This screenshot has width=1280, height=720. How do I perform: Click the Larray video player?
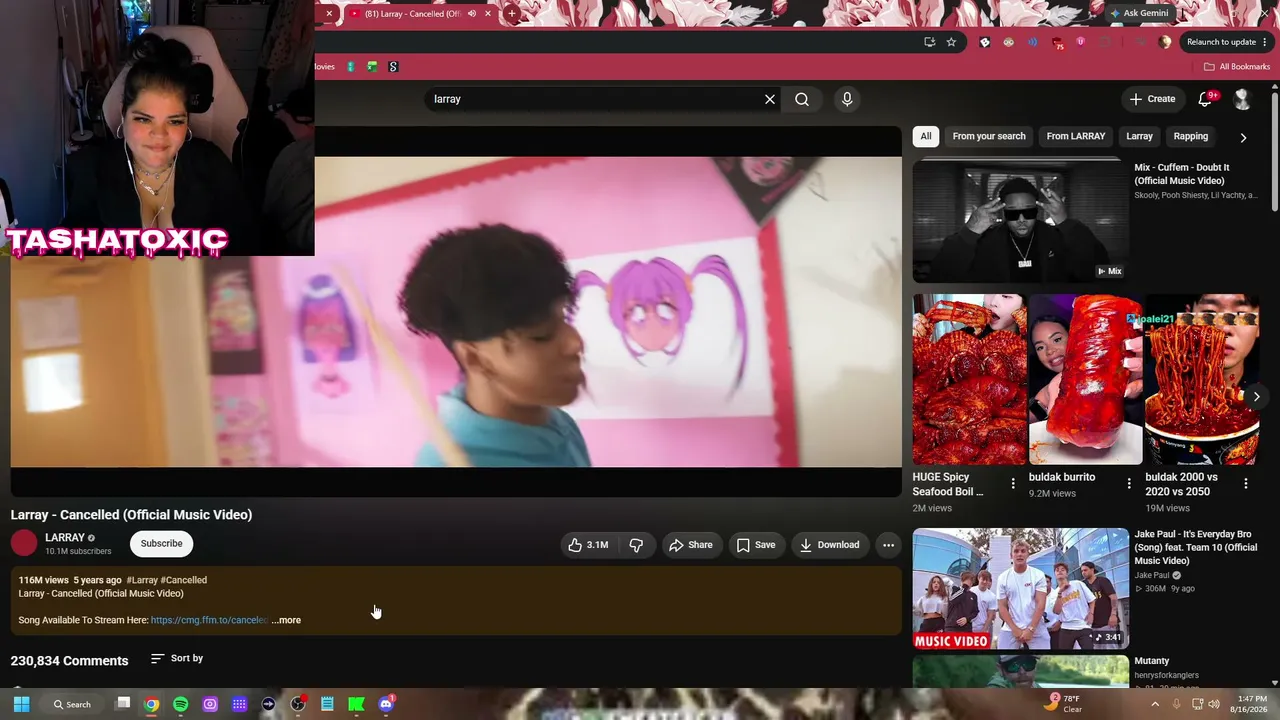click(456, 312)
